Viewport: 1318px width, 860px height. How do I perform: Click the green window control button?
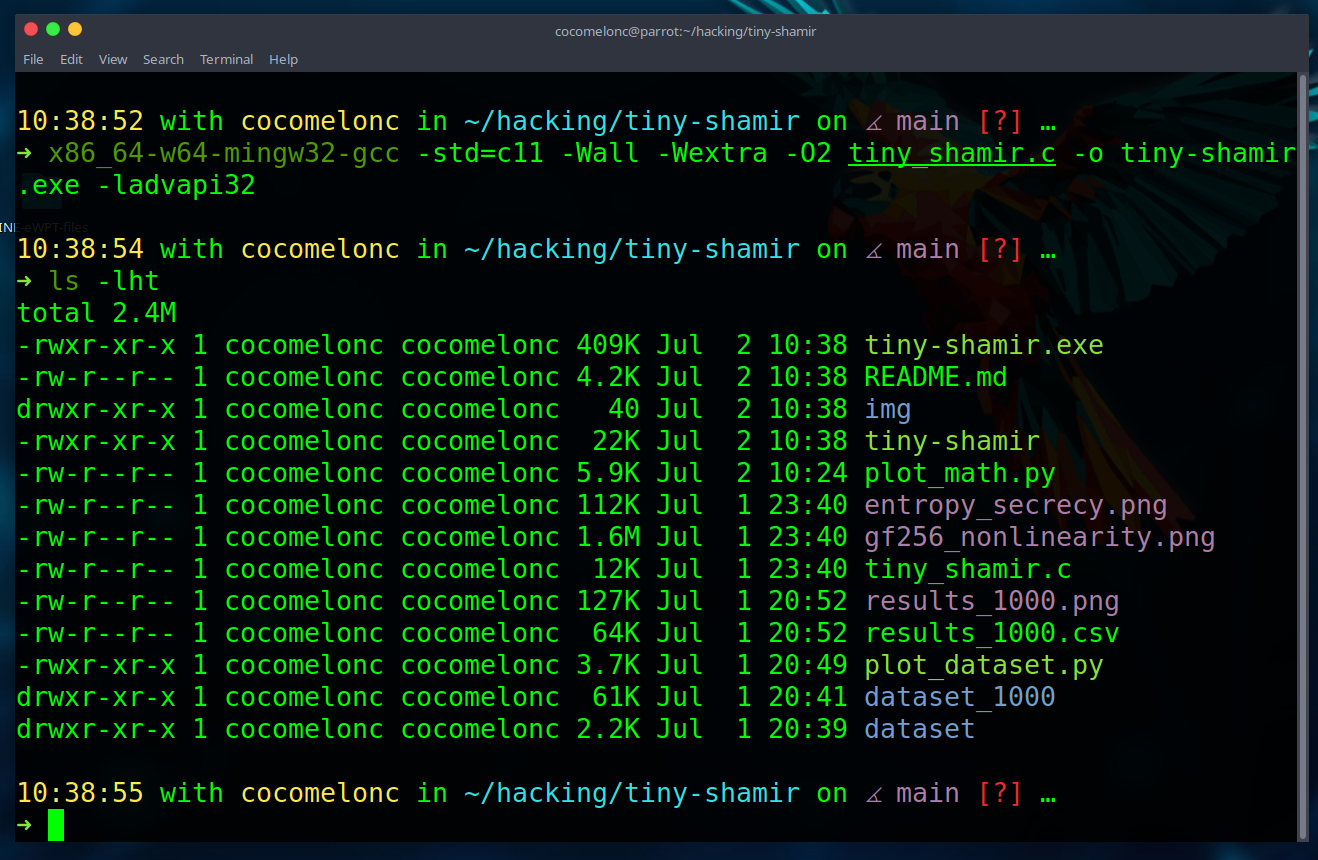[x=53, y=30]
